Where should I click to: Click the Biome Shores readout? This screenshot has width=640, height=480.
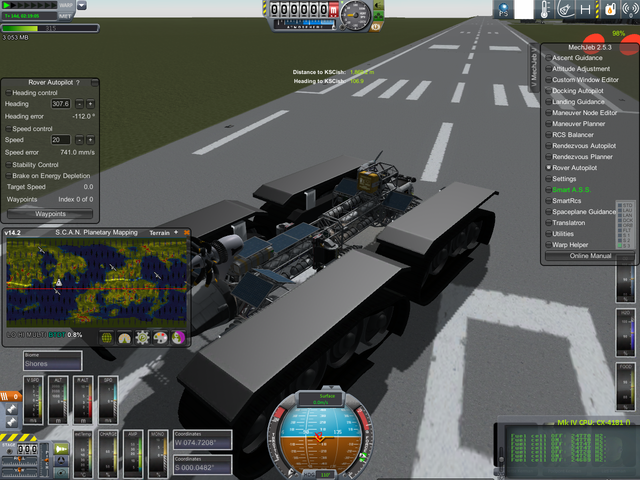(53, 361)
